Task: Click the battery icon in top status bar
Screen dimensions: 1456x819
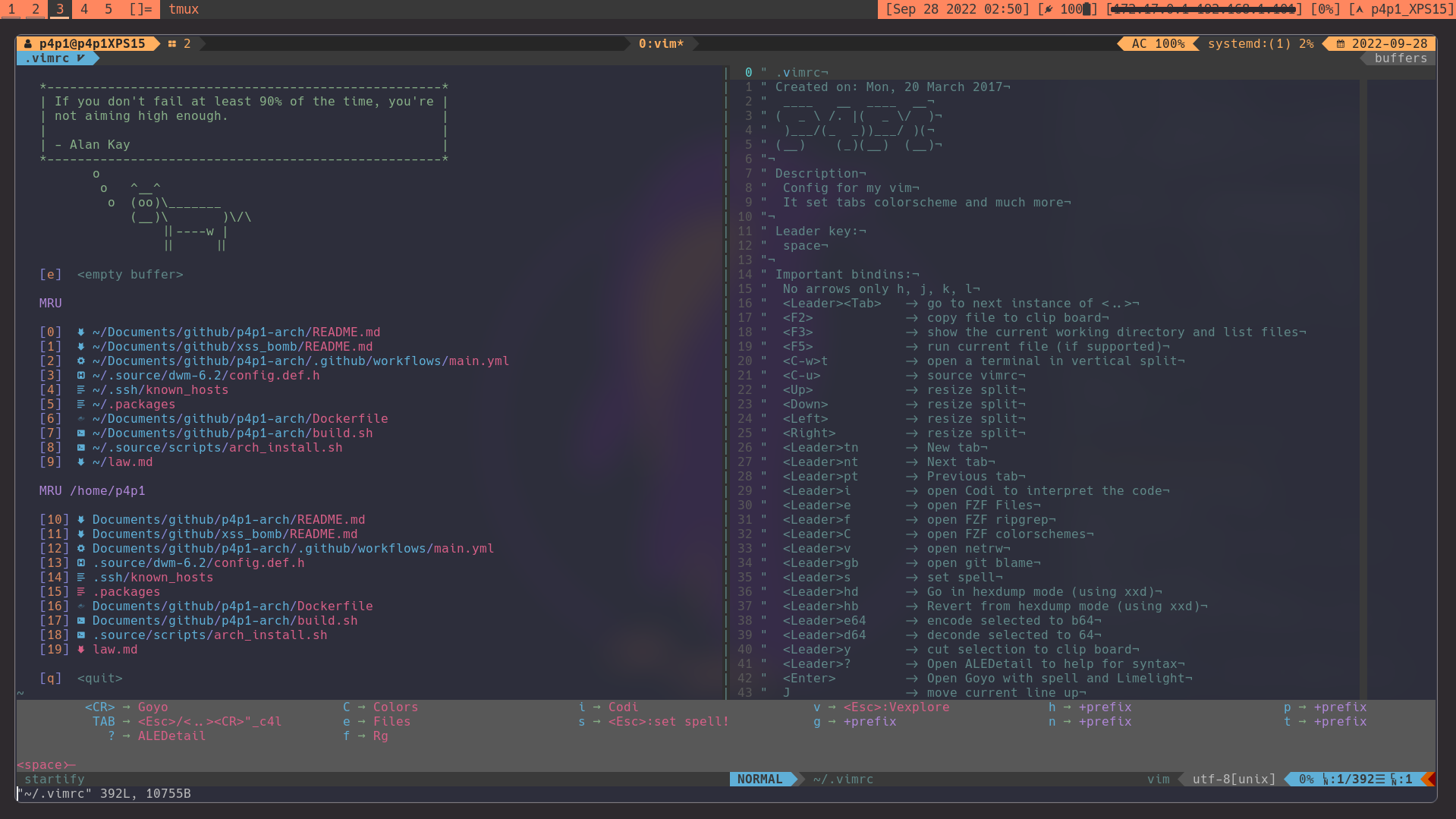Action: pos(1086,9)
